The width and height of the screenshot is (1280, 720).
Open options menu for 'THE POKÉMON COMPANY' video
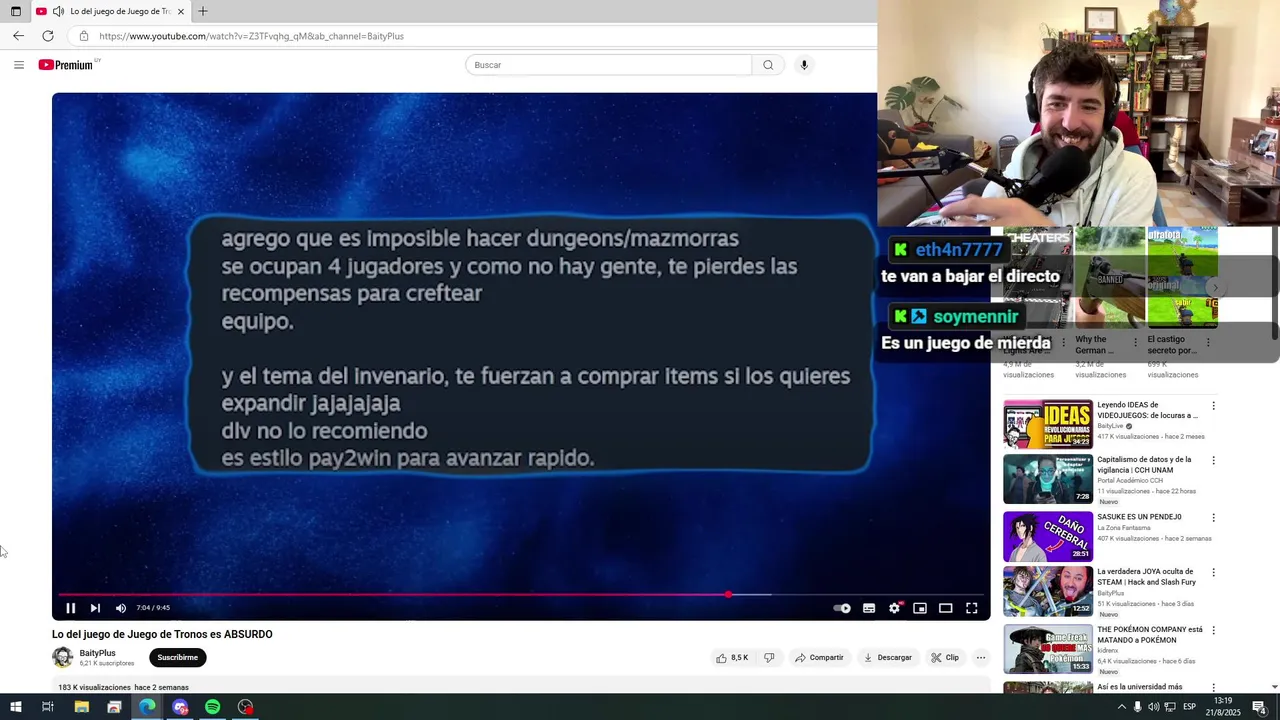click(x=1214, y=631)
